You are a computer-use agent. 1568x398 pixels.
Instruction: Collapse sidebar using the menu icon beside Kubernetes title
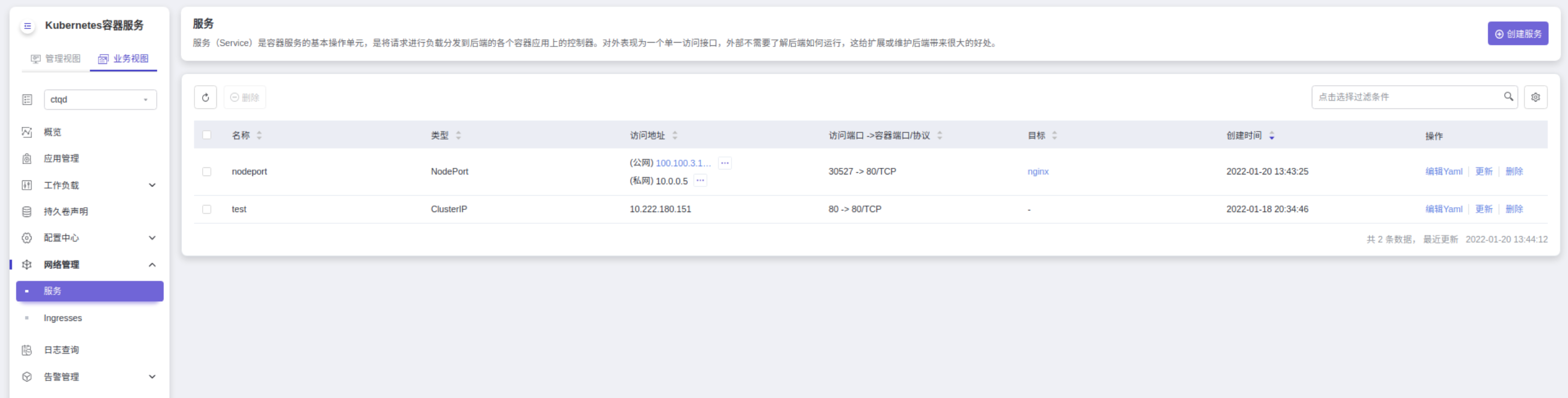(x=27, y=26)
